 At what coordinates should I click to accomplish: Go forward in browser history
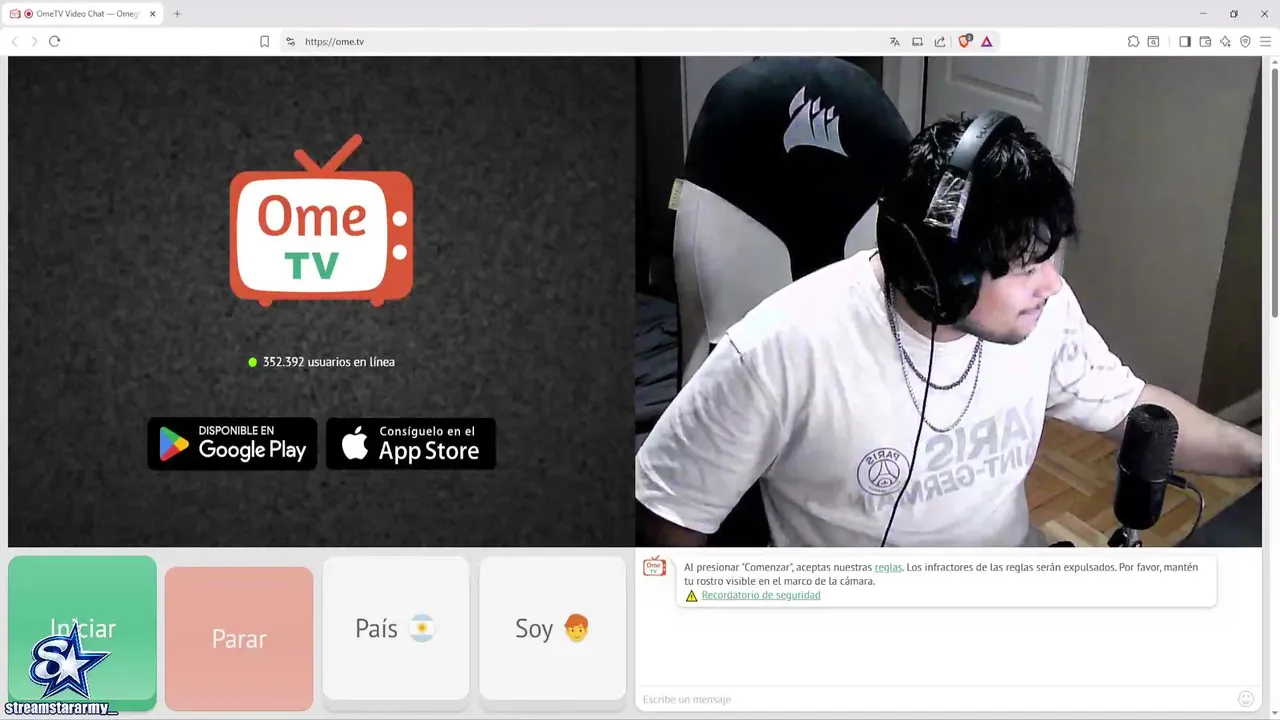coord(34,41)
